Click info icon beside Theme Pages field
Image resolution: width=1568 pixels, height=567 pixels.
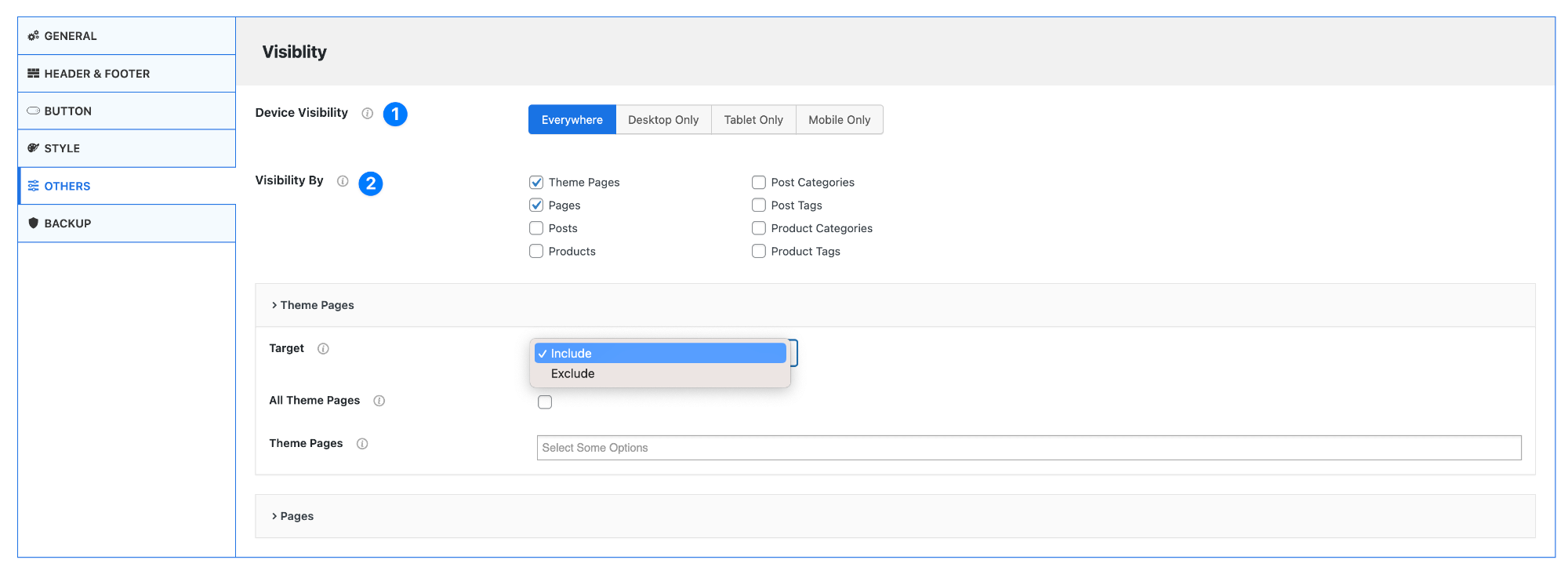[362, 444]
